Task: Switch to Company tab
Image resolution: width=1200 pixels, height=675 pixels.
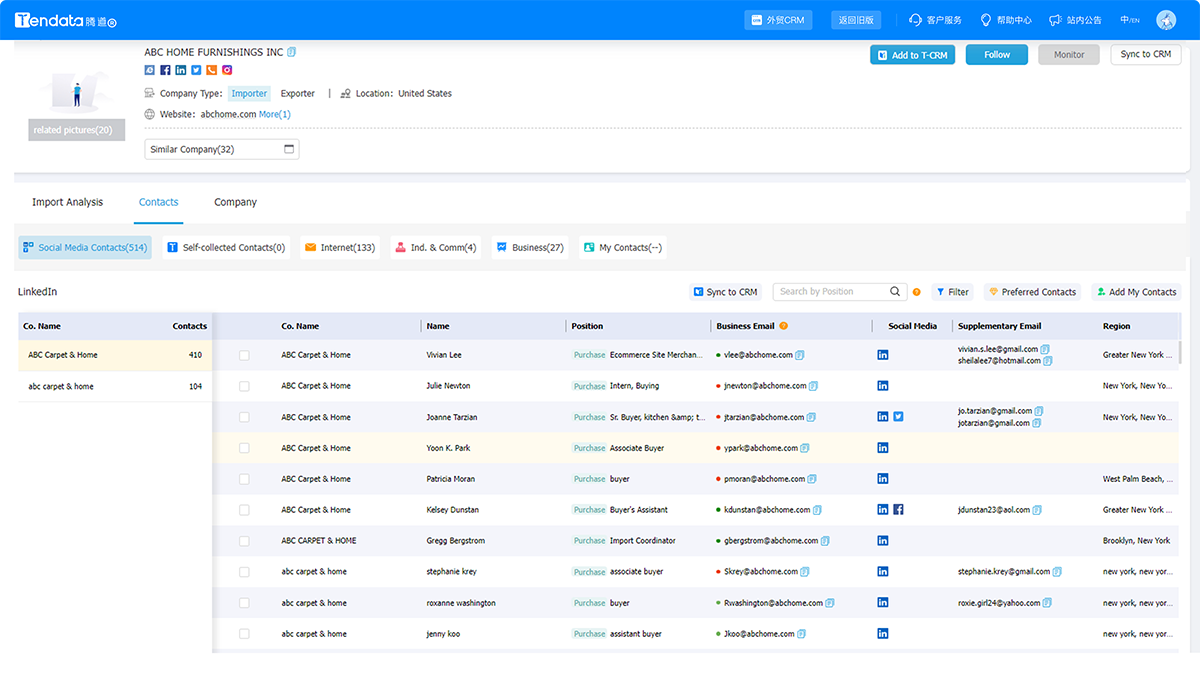Action: pos(235,202)
